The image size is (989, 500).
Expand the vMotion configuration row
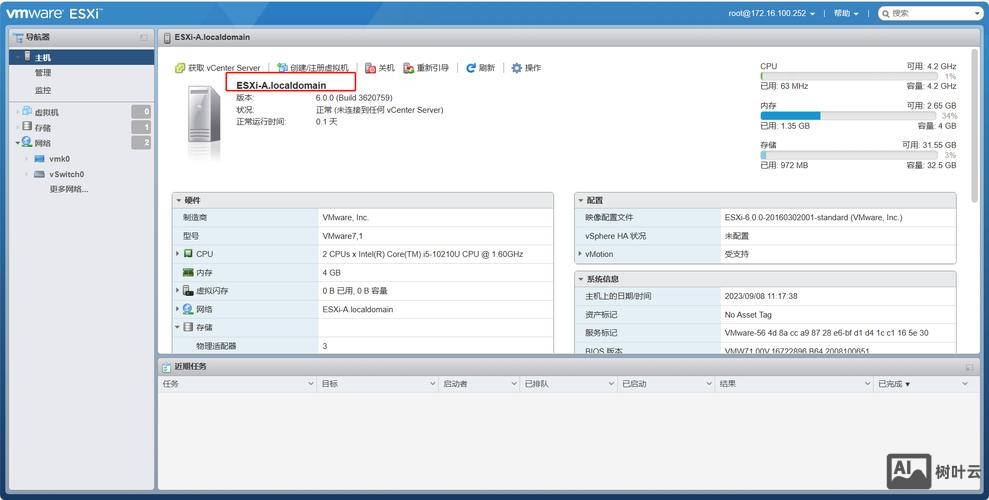(x=581, y=254)
